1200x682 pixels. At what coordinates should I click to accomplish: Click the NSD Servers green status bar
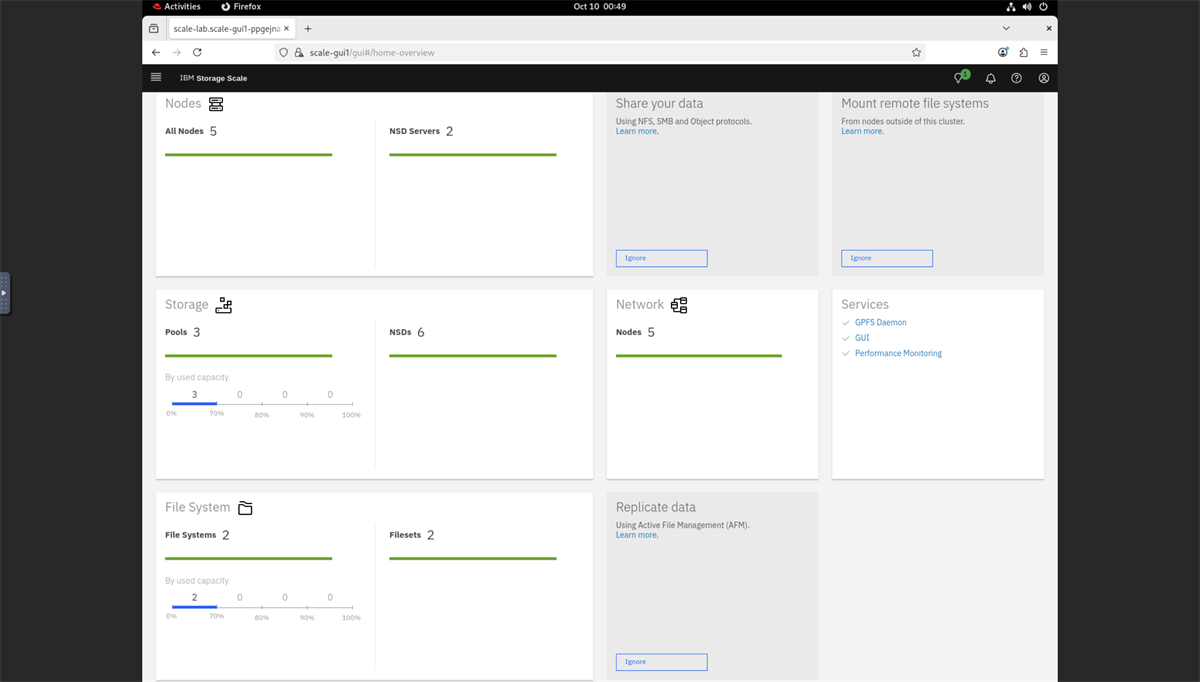pyautogui.click(x=472, y=155)
